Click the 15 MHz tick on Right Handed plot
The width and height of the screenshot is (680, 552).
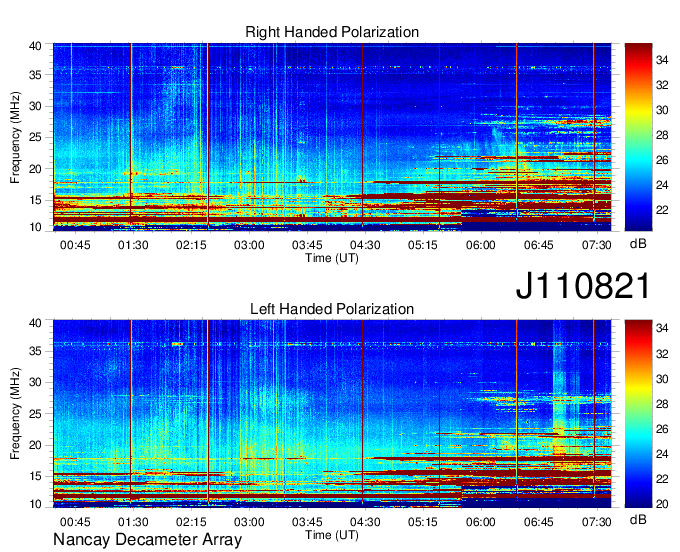[x=35, y=200]
